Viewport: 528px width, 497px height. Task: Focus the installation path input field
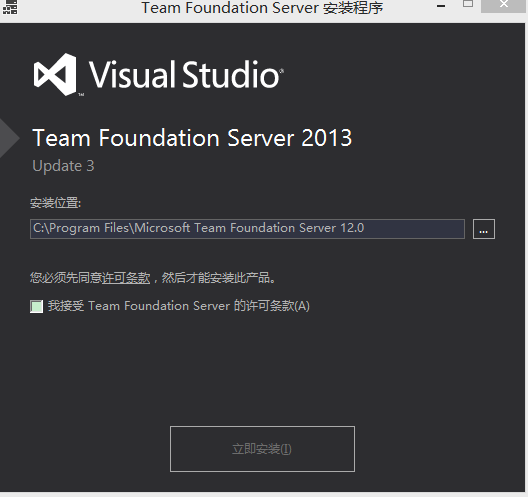pyautogui.click(x=247, y=229)
